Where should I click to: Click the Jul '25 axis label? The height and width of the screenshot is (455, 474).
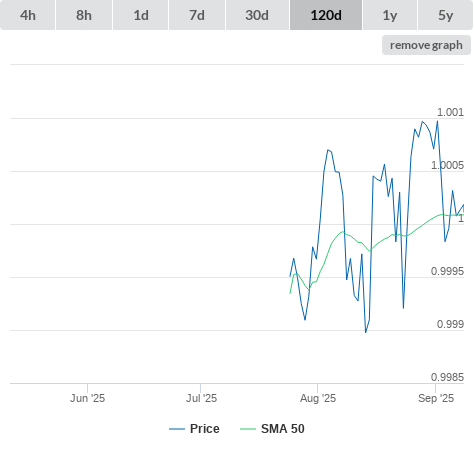click(x=201, y=398)
